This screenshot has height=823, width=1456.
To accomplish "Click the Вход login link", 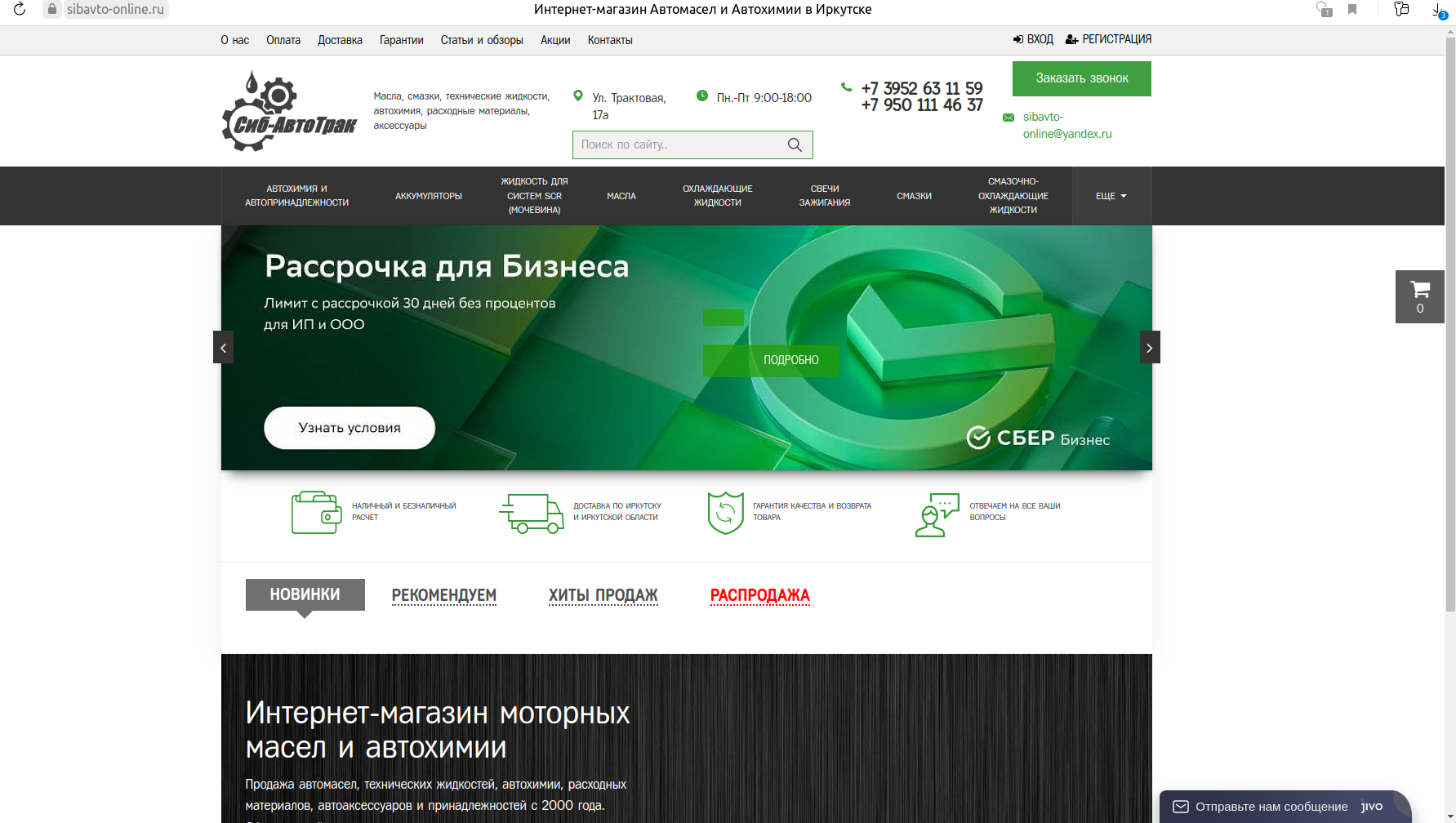I will [x=1033, y=39].
